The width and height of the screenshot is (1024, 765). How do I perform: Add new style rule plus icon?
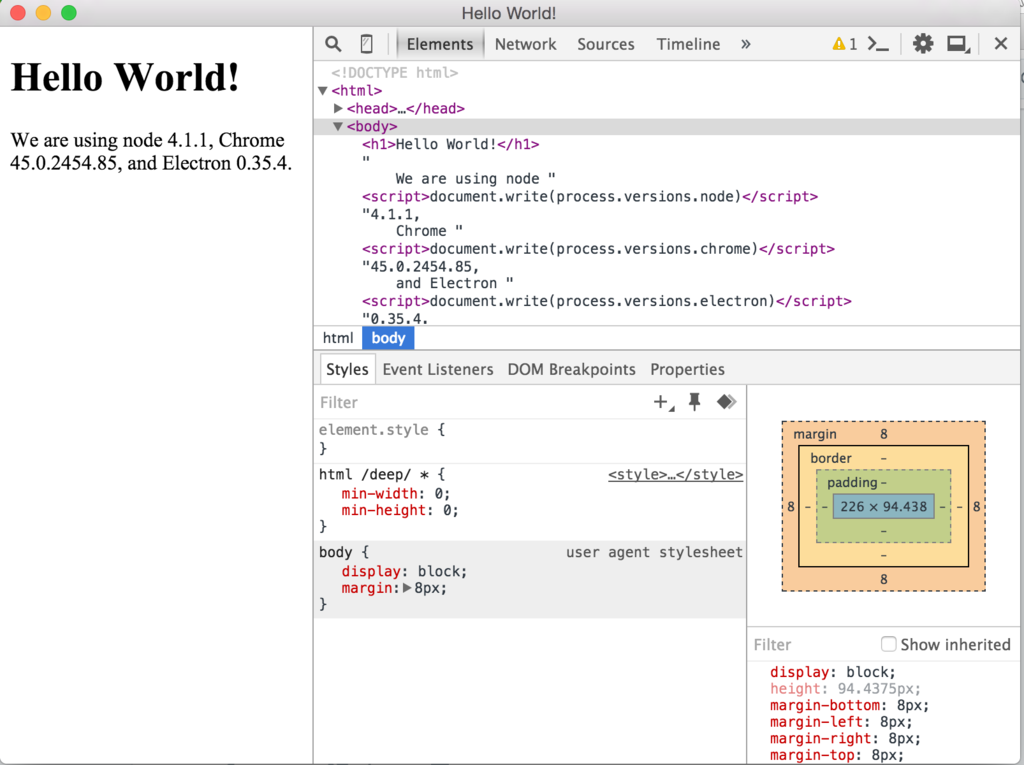664,402
